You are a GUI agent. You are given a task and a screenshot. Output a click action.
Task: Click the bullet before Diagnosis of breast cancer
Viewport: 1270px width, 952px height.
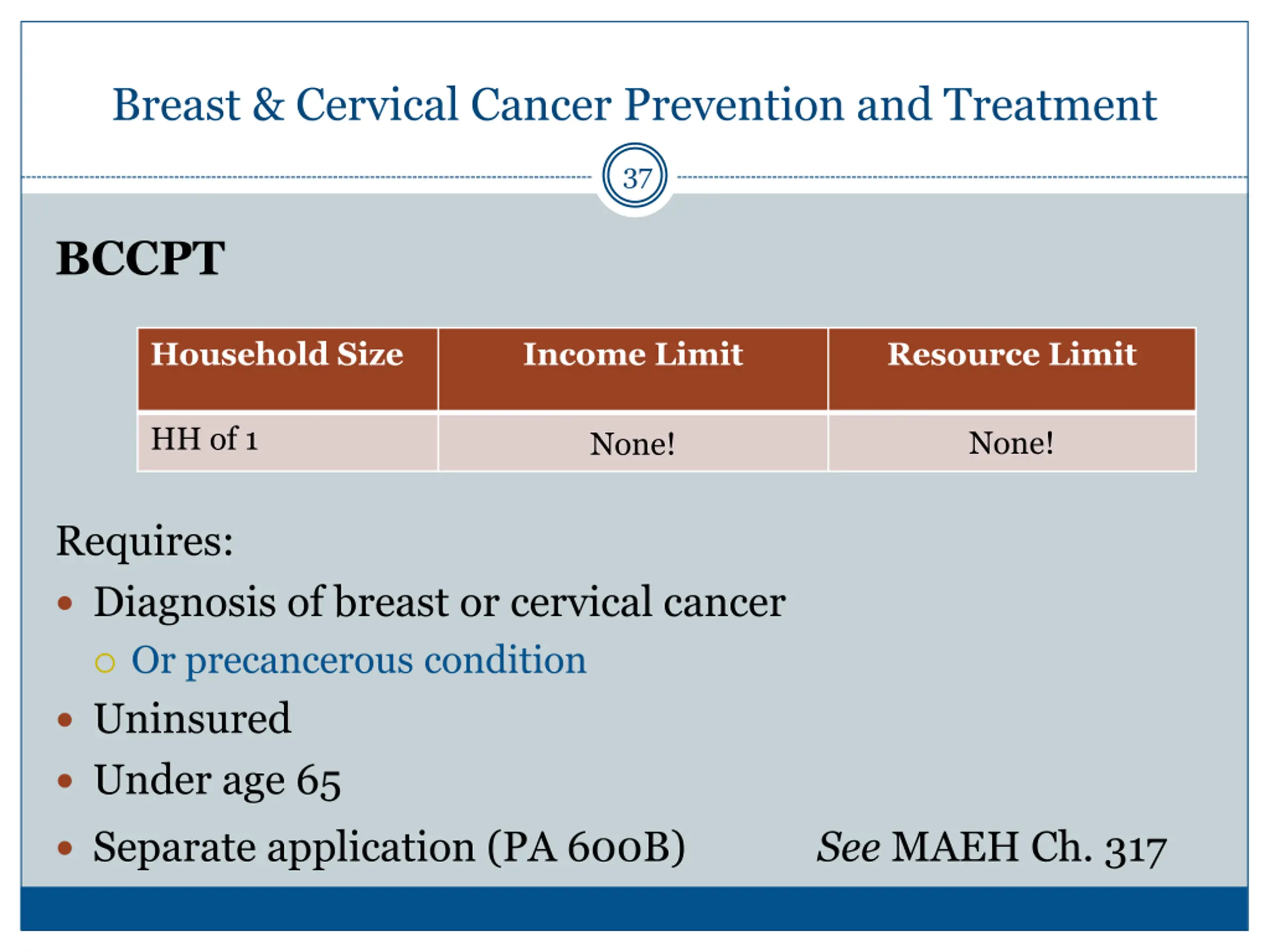(x=65, y=603)
